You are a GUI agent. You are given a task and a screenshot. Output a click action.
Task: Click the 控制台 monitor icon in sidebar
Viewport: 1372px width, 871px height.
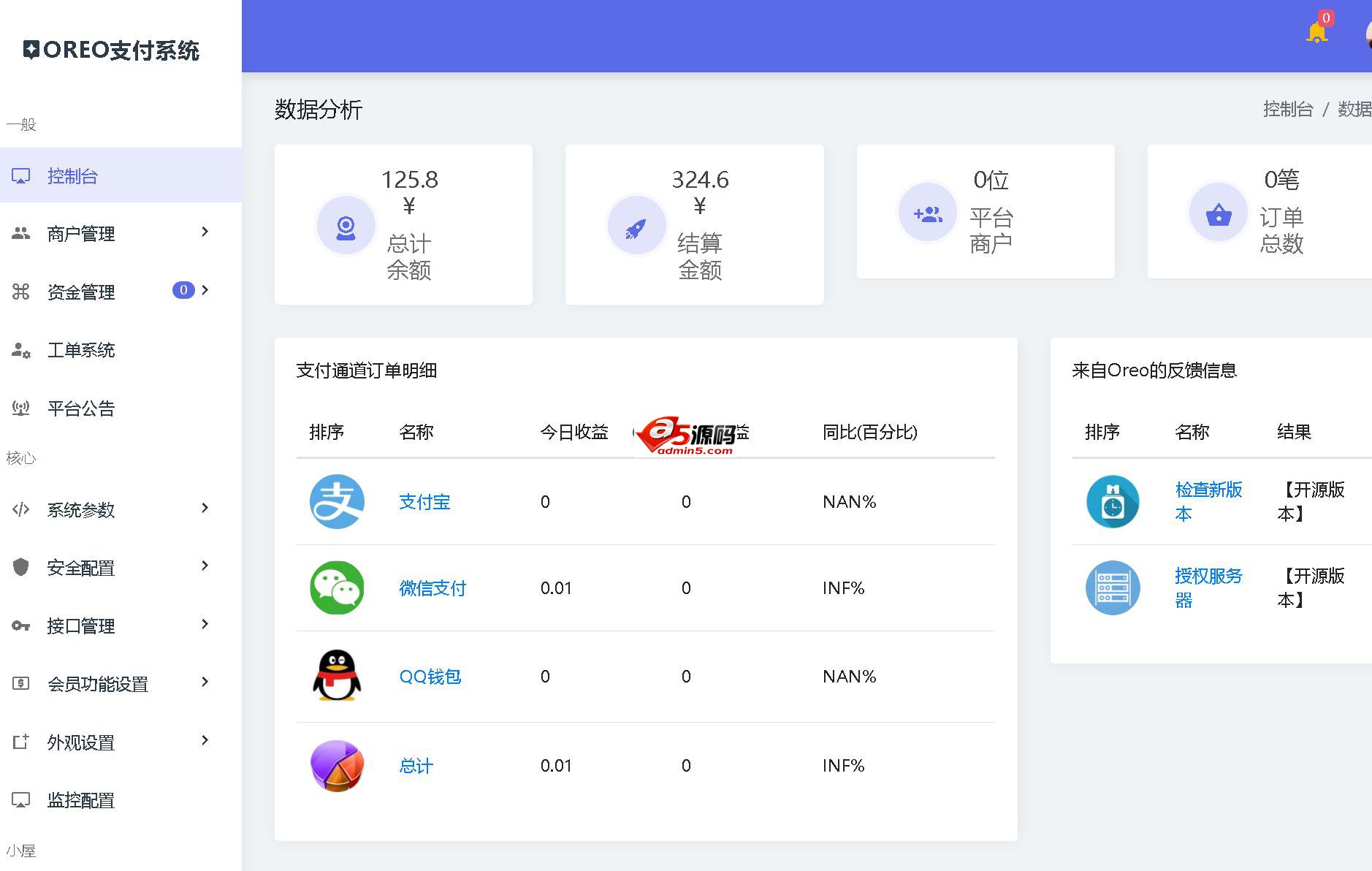click(21, 176)
